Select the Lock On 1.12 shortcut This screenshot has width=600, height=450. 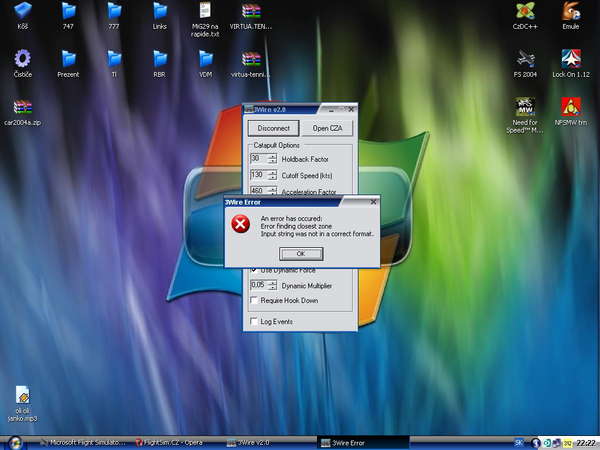571,64
